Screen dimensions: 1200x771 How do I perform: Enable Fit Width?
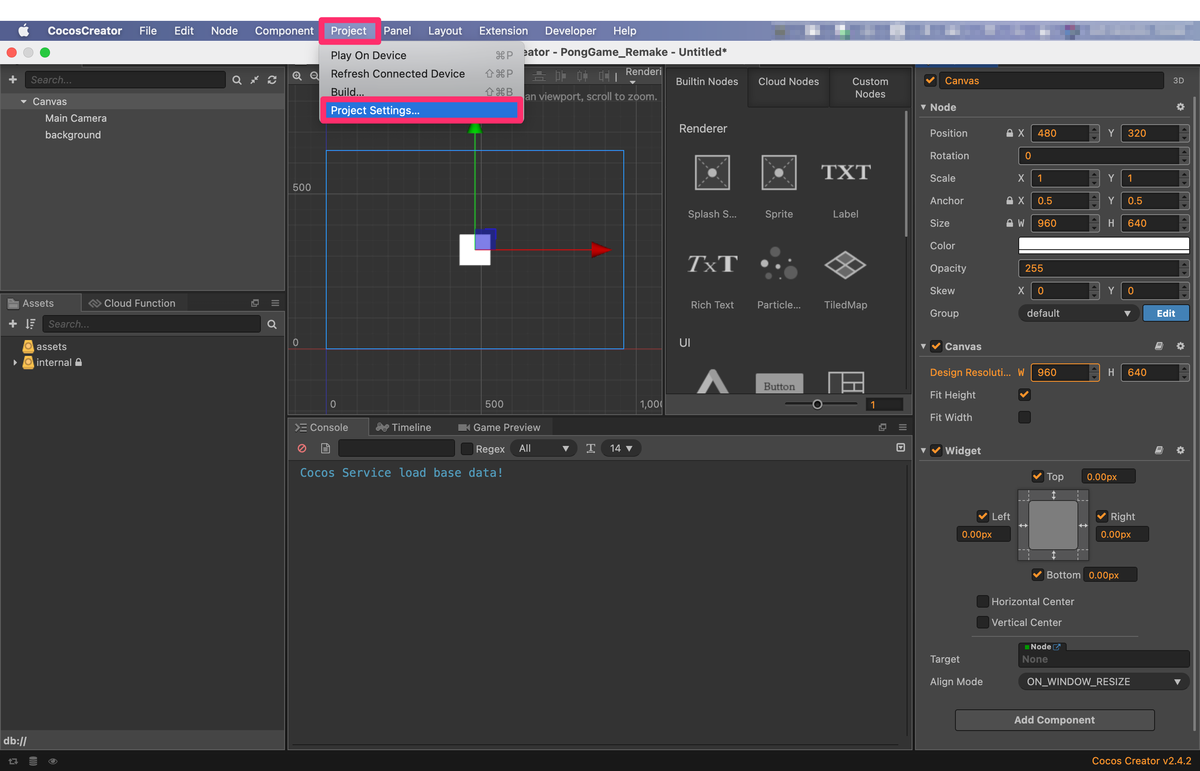click(1024, 417)
